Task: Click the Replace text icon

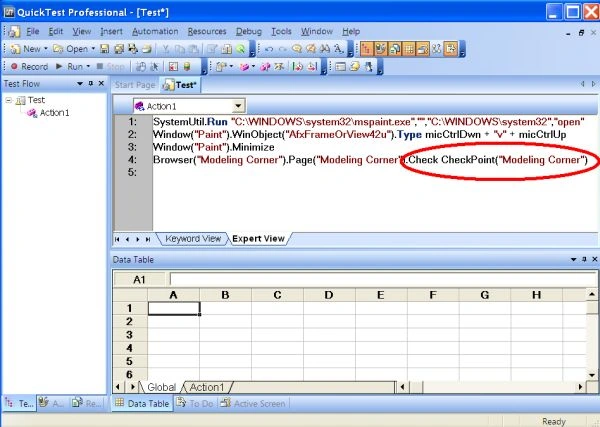Action: [338, 49]
